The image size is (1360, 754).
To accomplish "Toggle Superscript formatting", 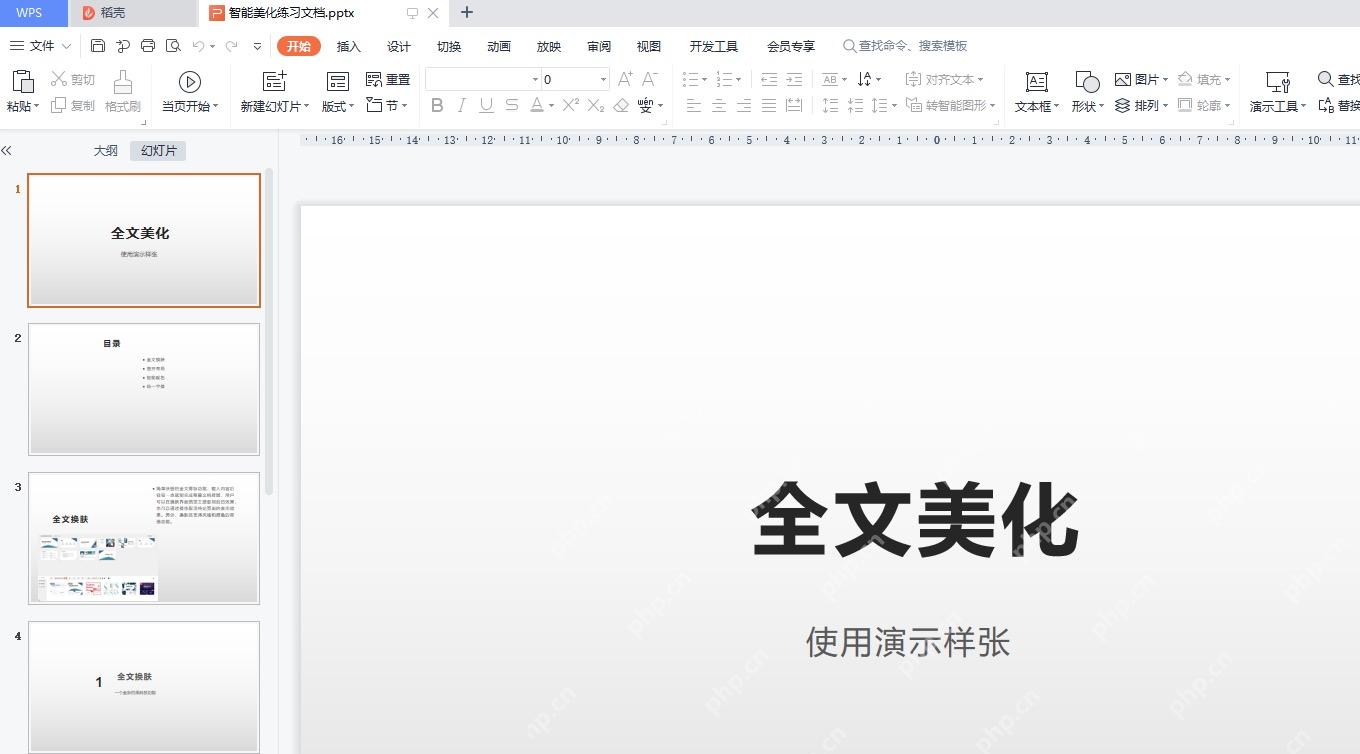I will click(x=570, y=105).
